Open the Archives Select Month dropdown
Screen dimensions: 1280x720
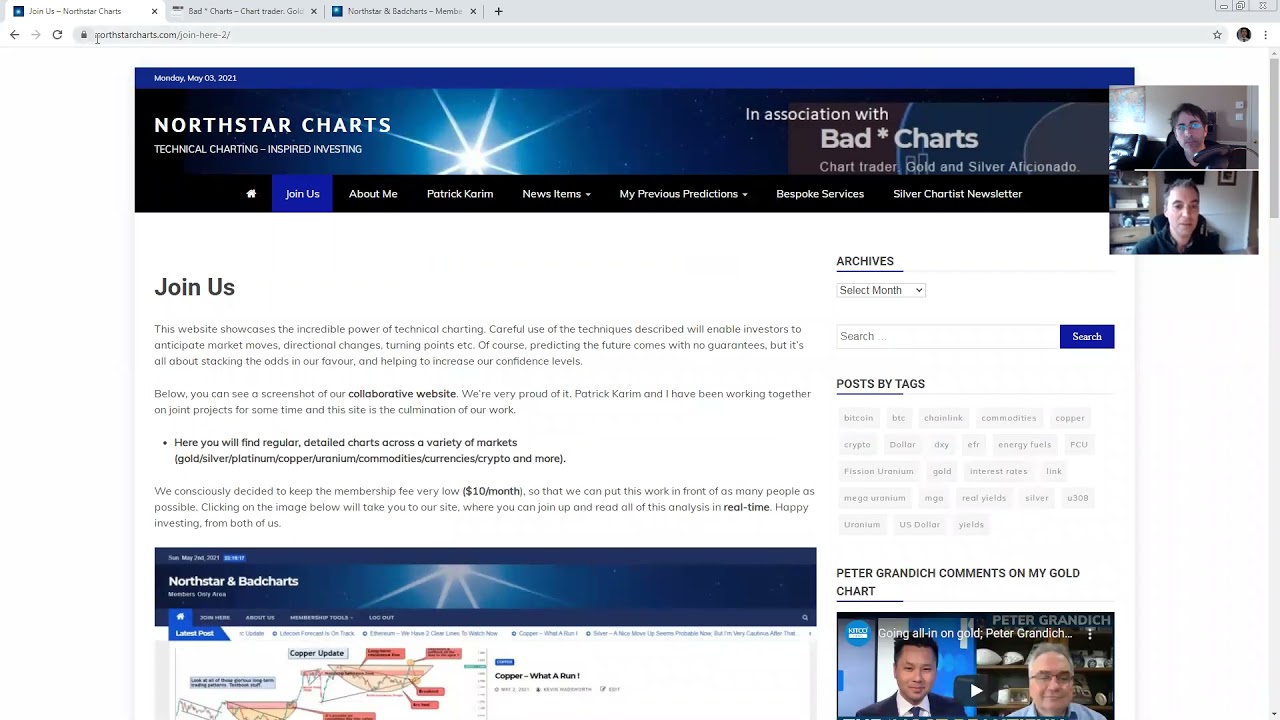(x=881, y=290)
